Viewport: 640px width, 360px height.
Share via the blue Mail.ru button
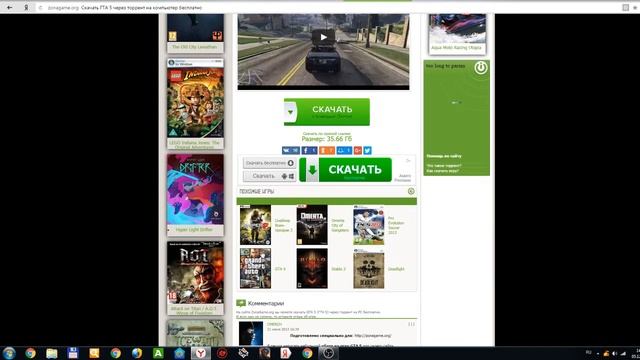tap(344, 151)
